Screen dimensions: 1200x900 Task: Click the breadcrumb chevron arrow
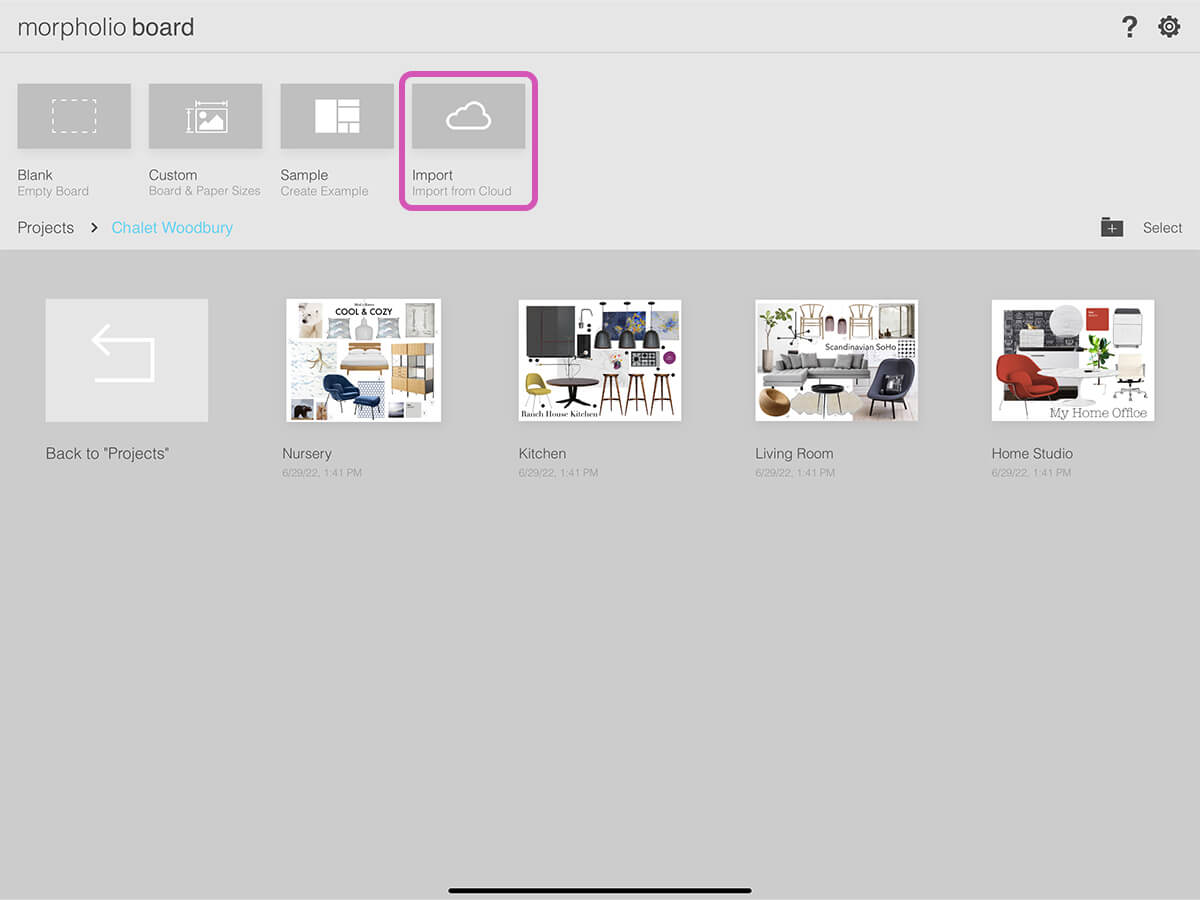click(94, 228)
